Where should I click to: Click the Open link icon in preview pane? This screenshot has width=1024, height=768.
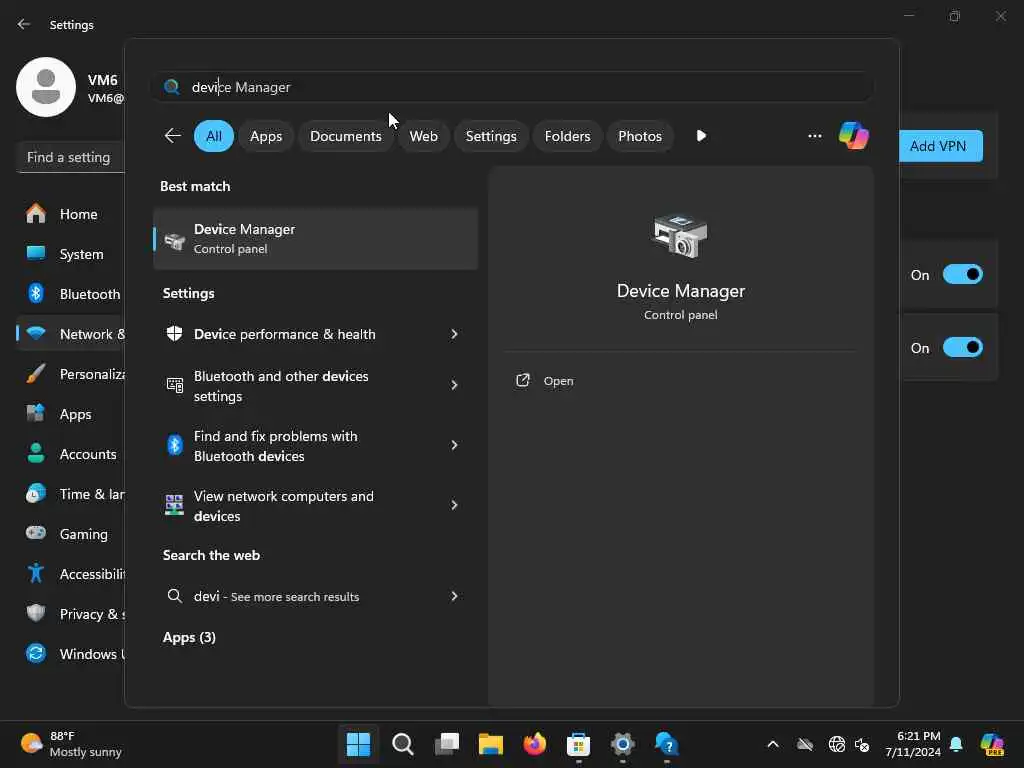tap(522, 381)
